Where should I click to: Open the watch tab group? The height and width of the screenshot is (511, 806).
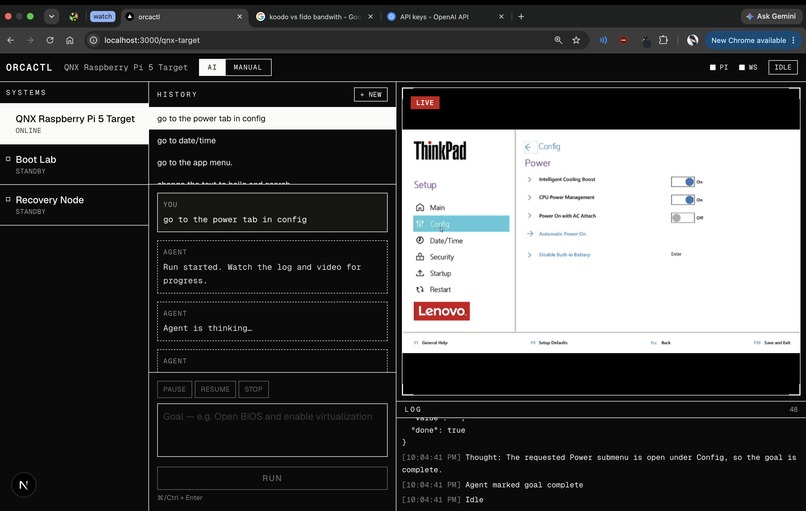coord(102,16)
